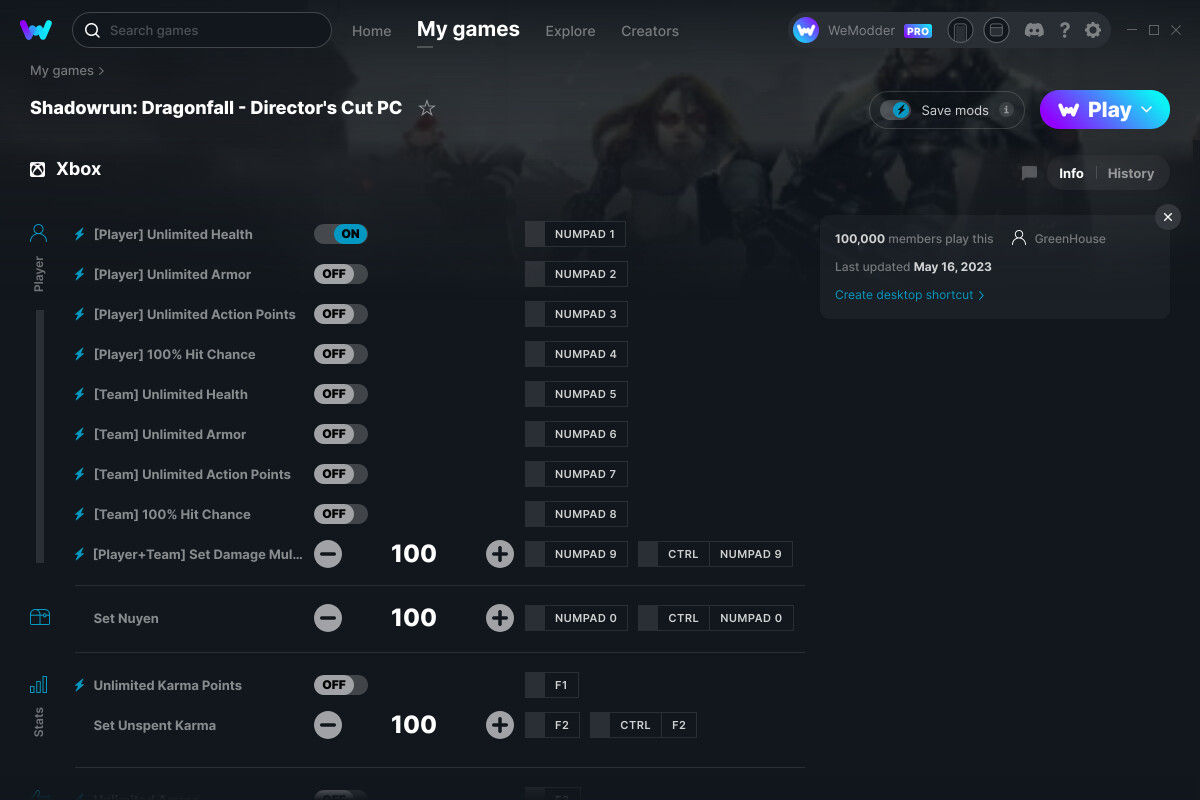Enable Player Unlimited Armor toggle

[x=341, y=274]
